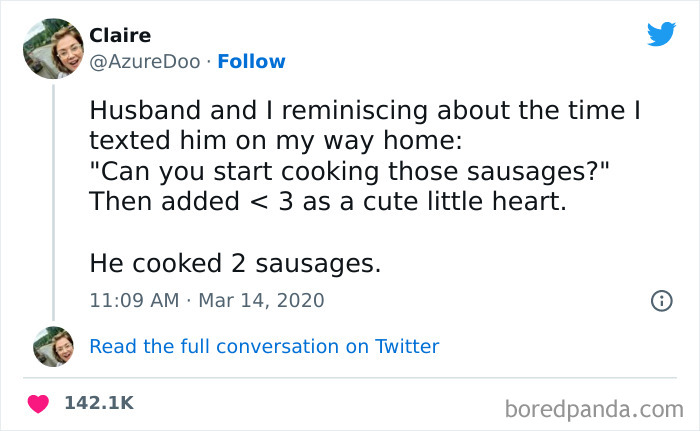Read the full conversation on Twitter
Viewport: 700px width, 431px height.
(264, 347)
